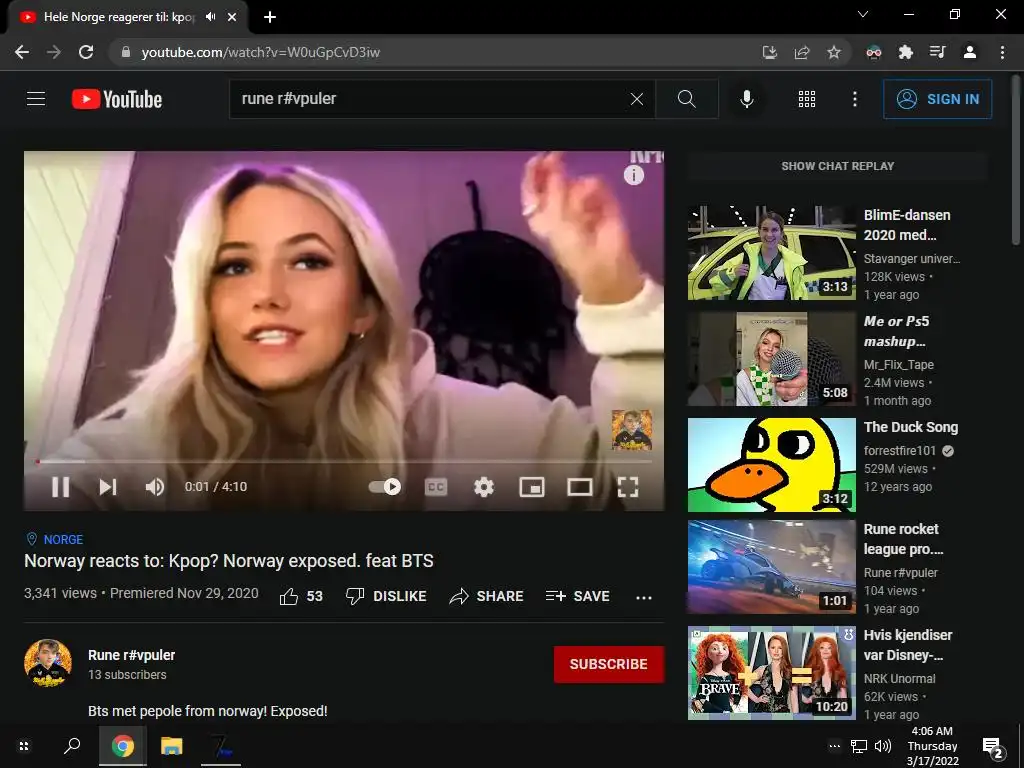Click the address bar URL
Viewport: 1024px width, 768px height.
click(261, 52)
